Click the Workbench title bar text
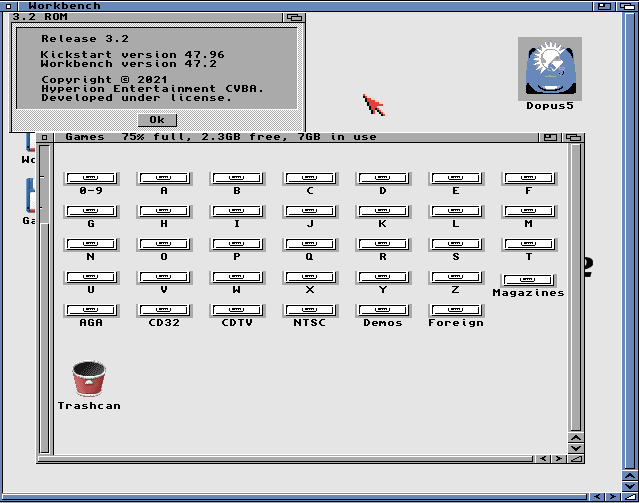This screenshot has height=503, width=639. pos(64,6)
